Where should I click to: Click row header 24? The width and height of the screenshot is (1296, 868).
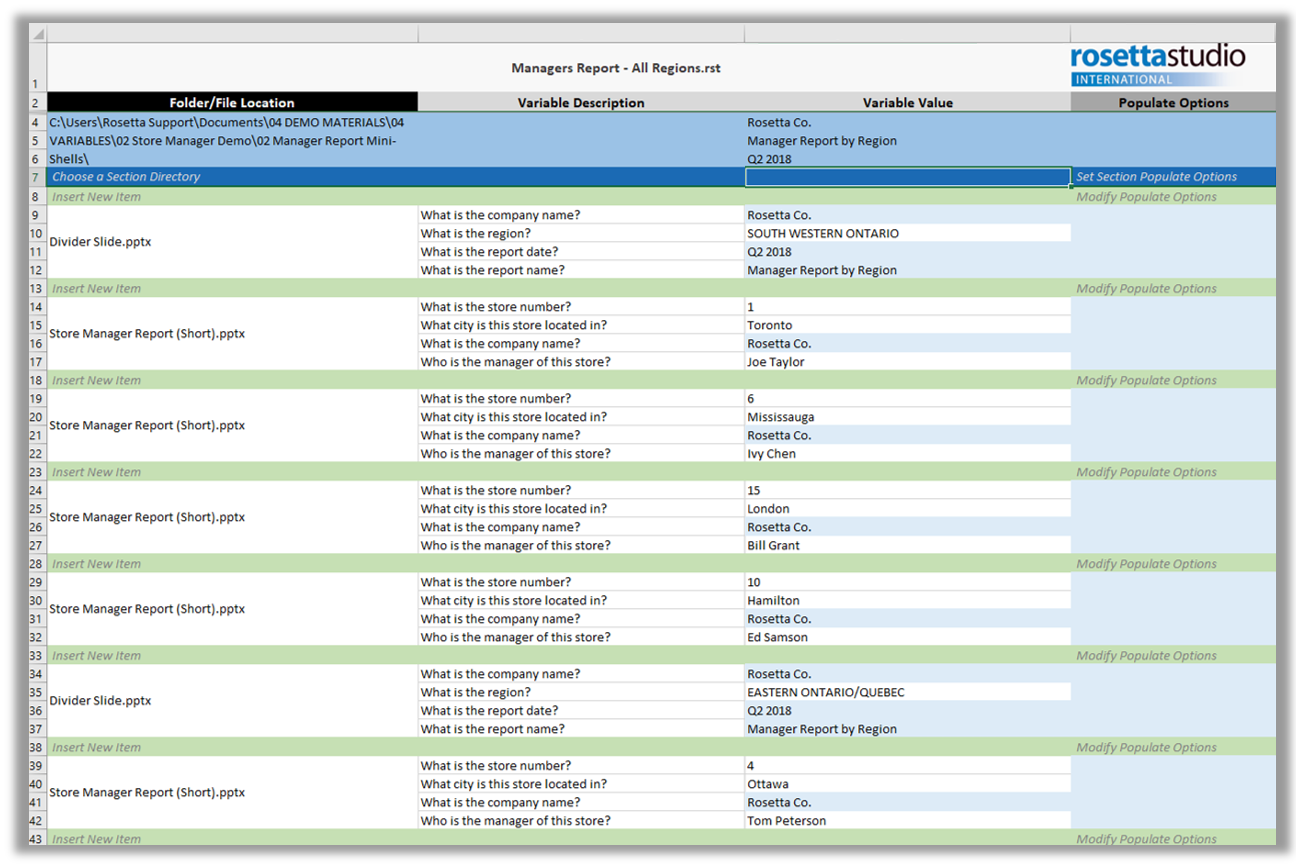(37, 490)
